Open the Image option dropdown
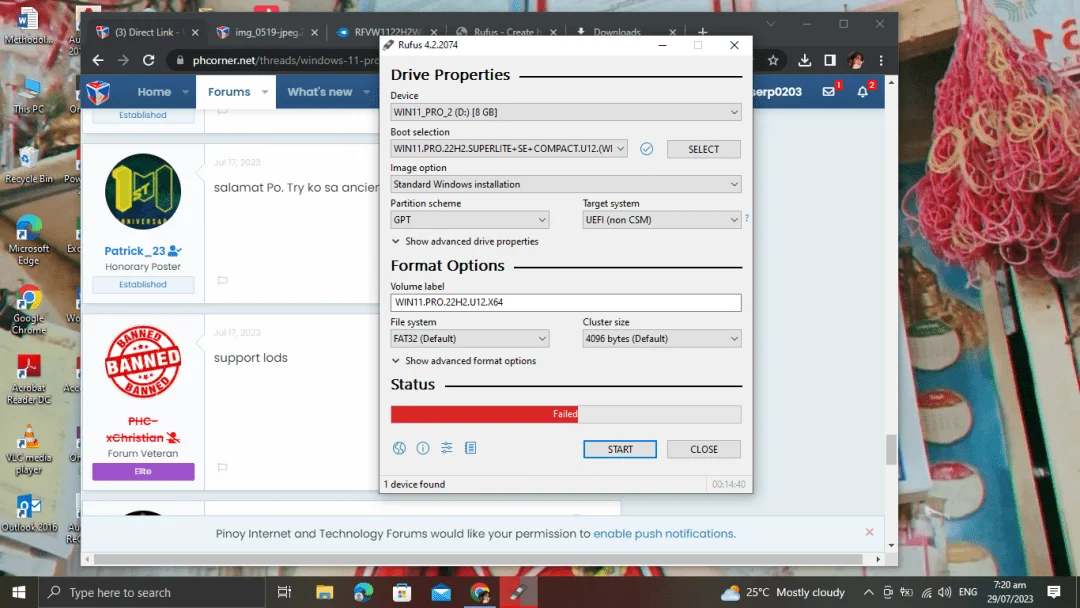The width and height of the screenshot is (1080, 608). (x=565, y=185)
